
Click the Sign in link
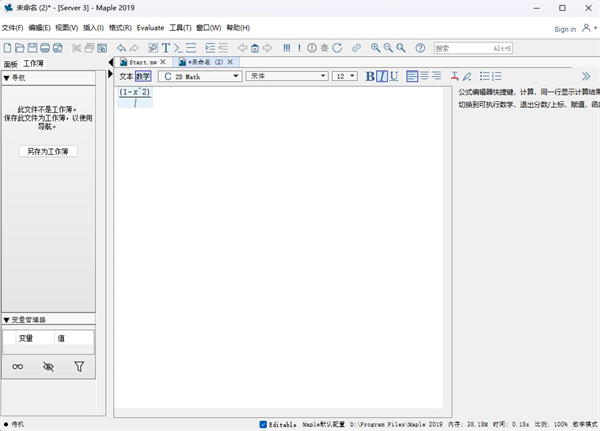pos(564,29)
